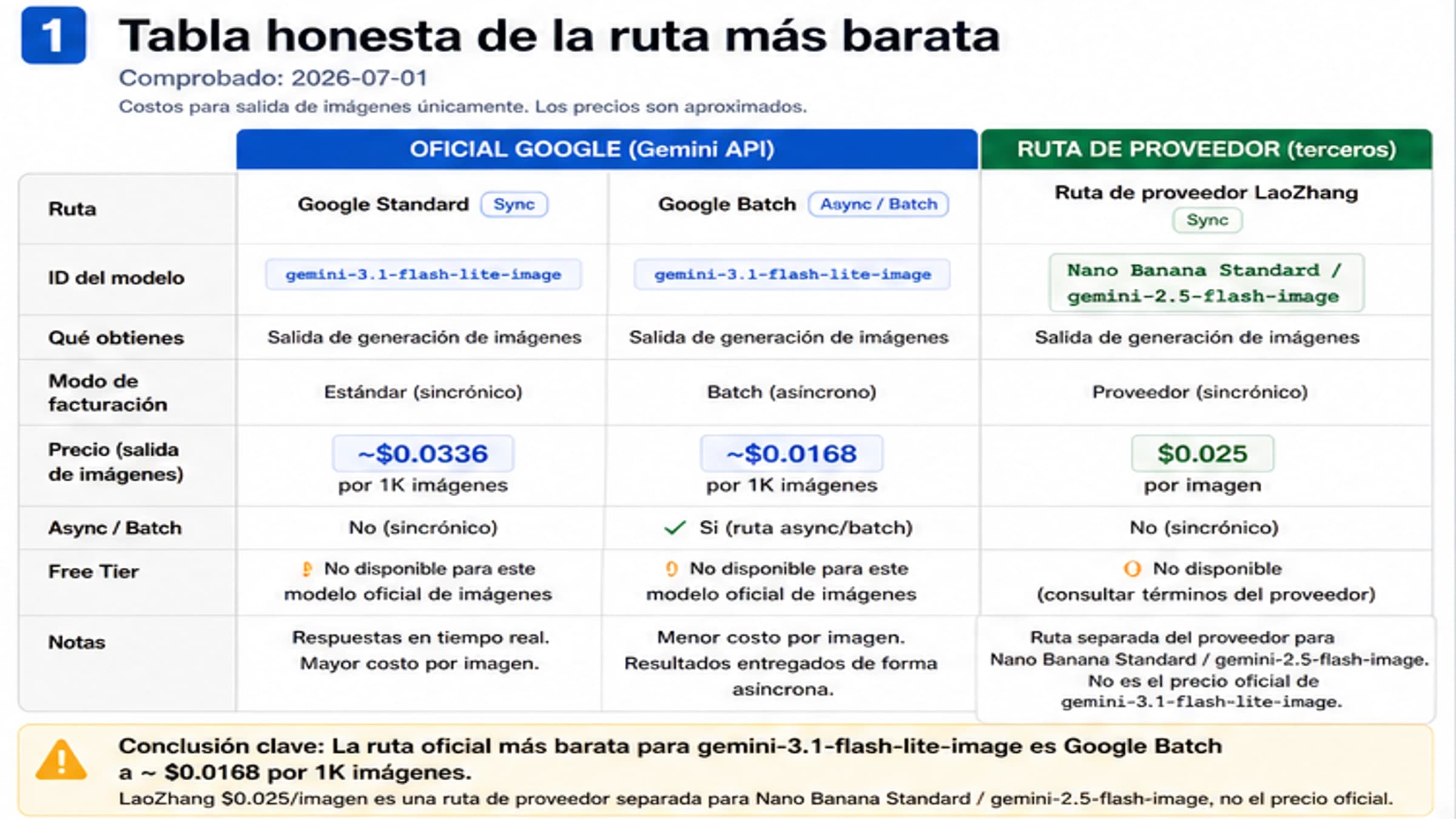Viewport: 1456px width, 819px height.
Task: Click the ~$0.0336 price box
Action: click(x=423, y=454)
